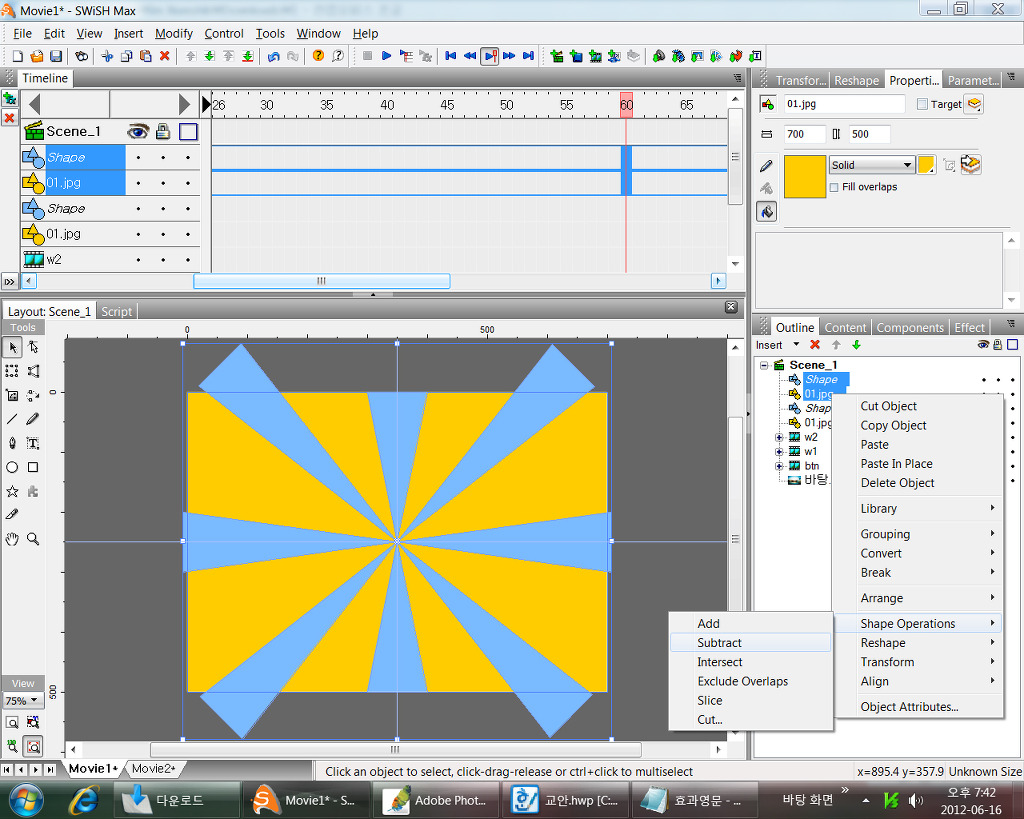This screenshot has width=1024, height=819.
Task: Select the fill bucket icon in Properties
Action: (767, 212)
